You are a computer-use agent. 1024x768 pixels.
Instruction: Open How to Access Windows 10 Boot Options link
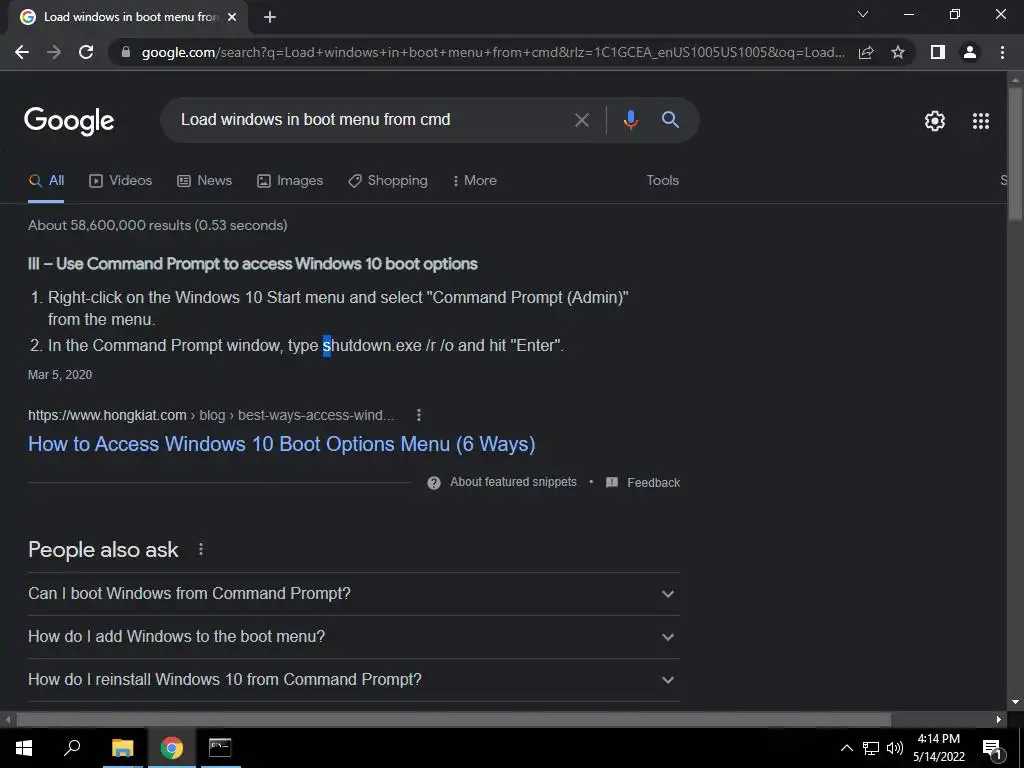(281, 444)
